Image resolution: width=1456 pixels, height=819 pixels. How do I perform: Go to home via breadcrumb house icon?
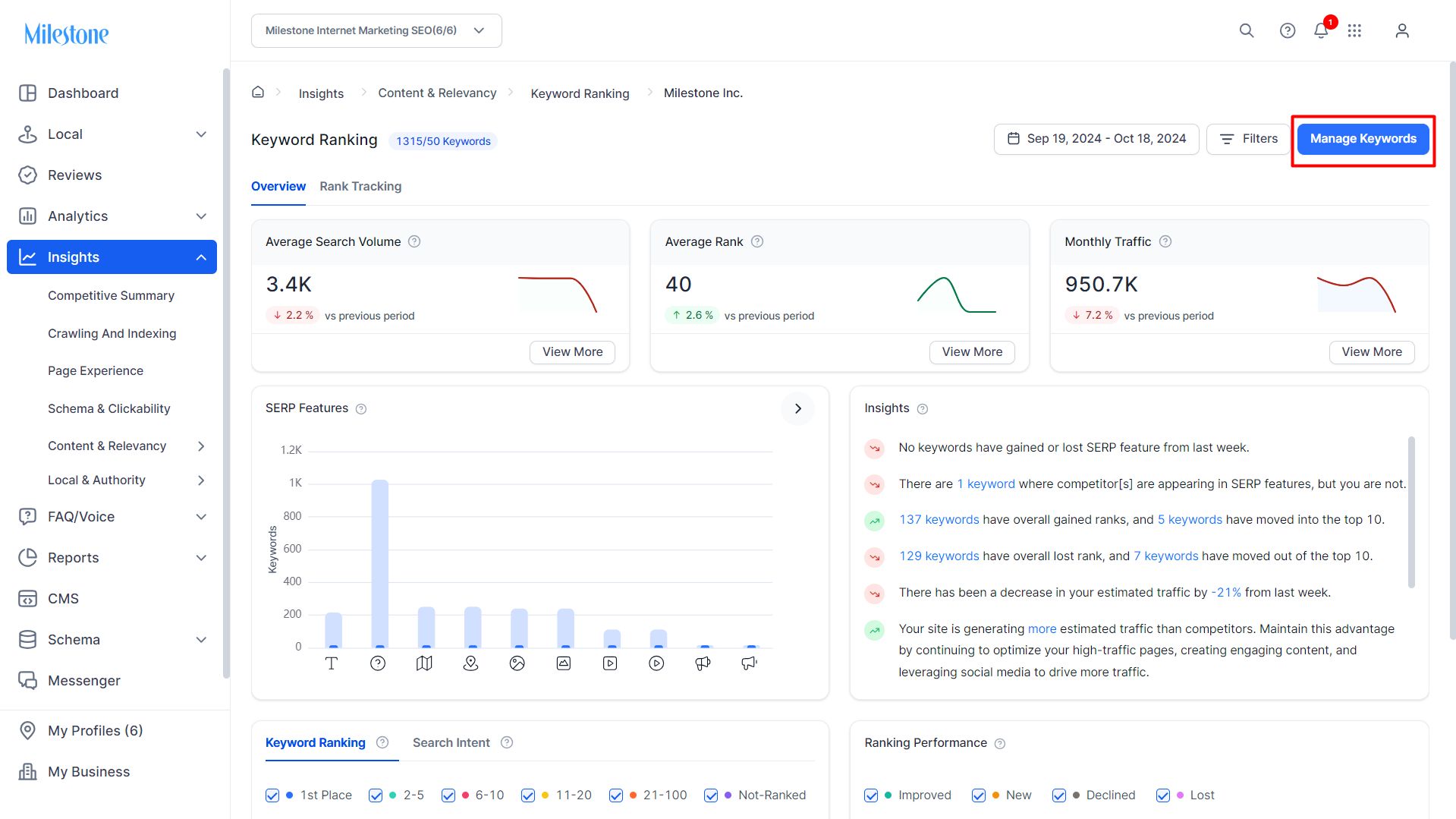258,92
